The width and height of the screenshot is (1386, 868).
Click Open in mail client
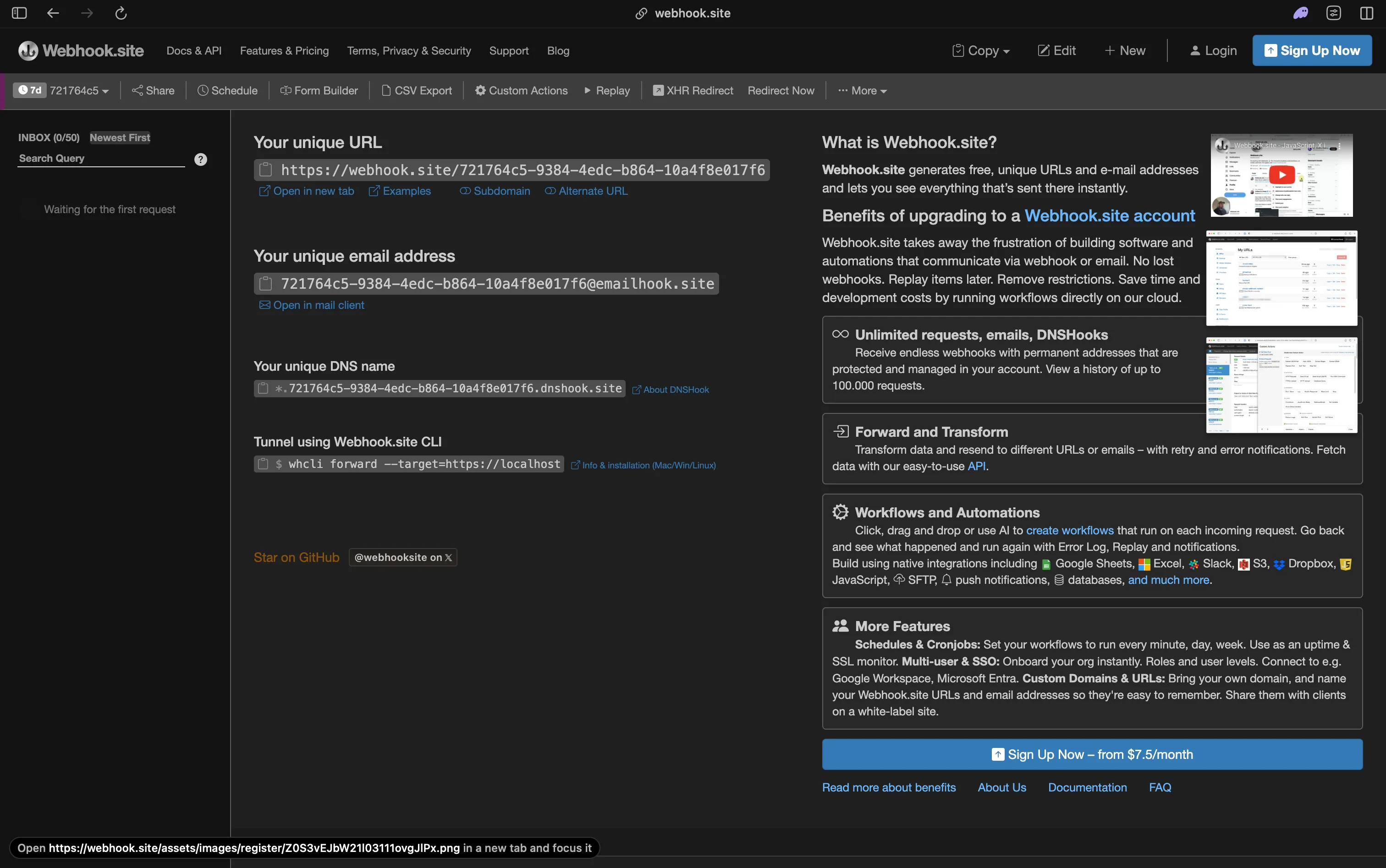coord(312,305)
